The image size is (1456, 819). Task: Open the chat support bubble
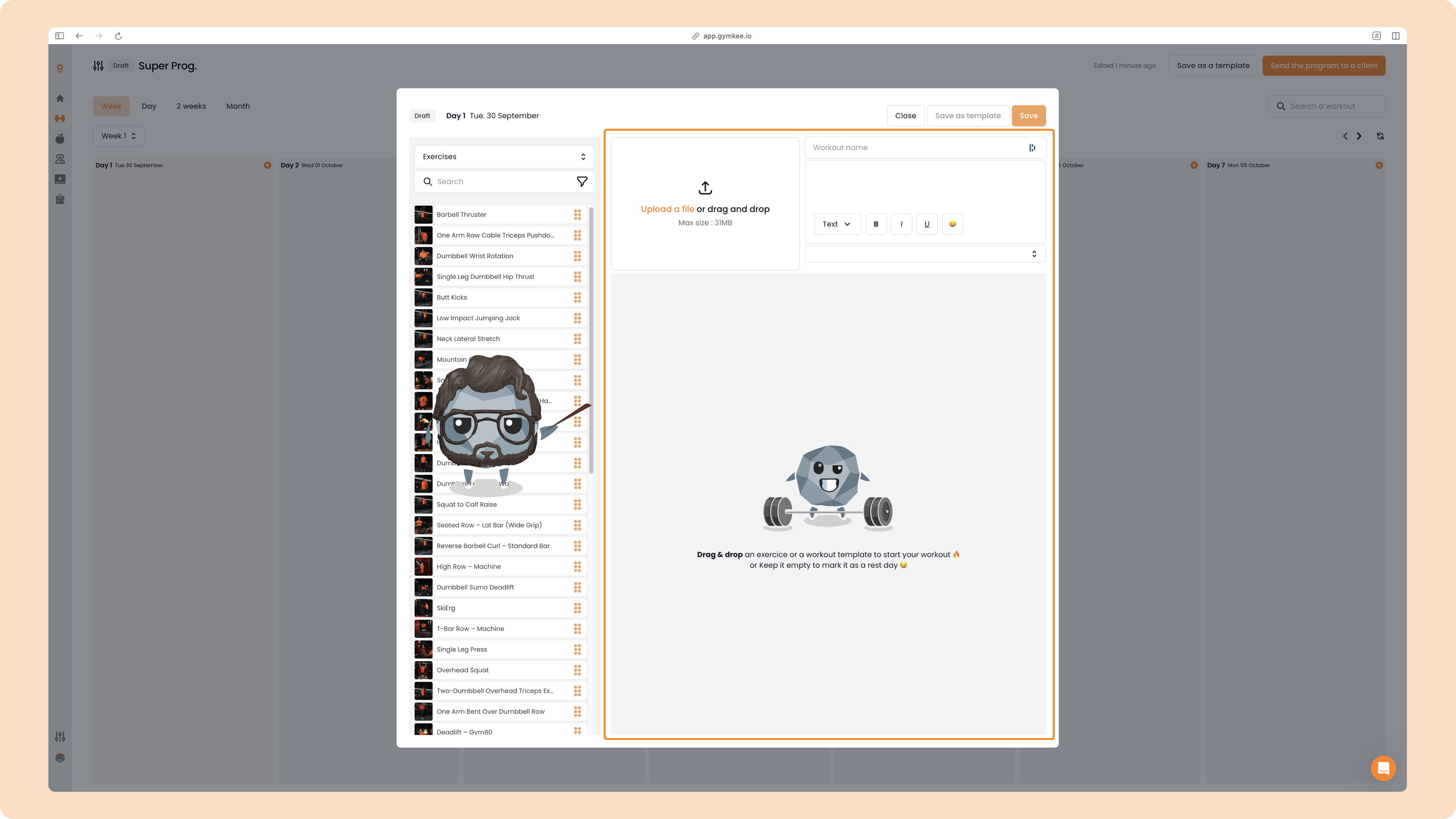click(x=1383, y=768)
